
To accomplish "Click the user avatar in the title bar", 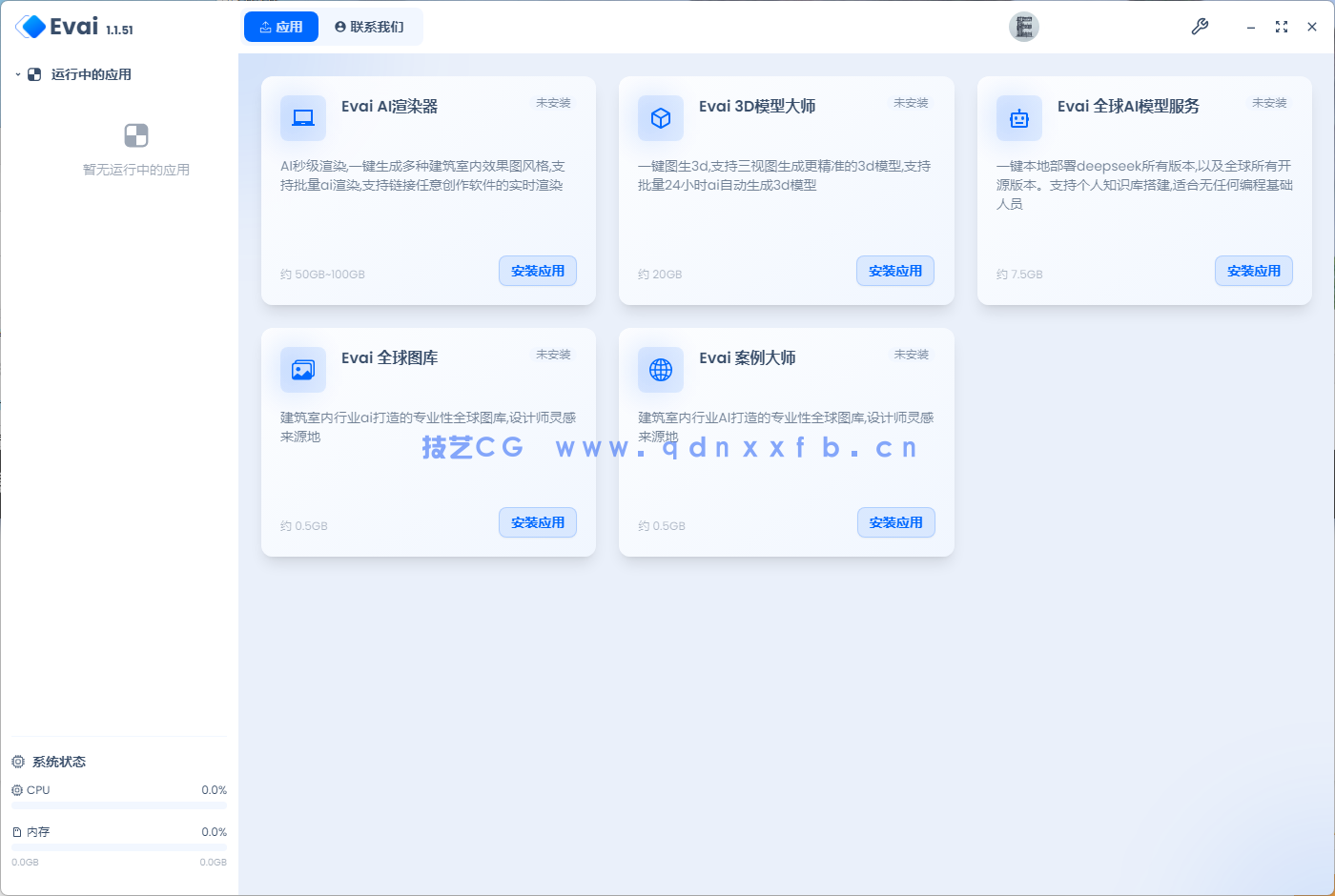I will pos(1024,27).
